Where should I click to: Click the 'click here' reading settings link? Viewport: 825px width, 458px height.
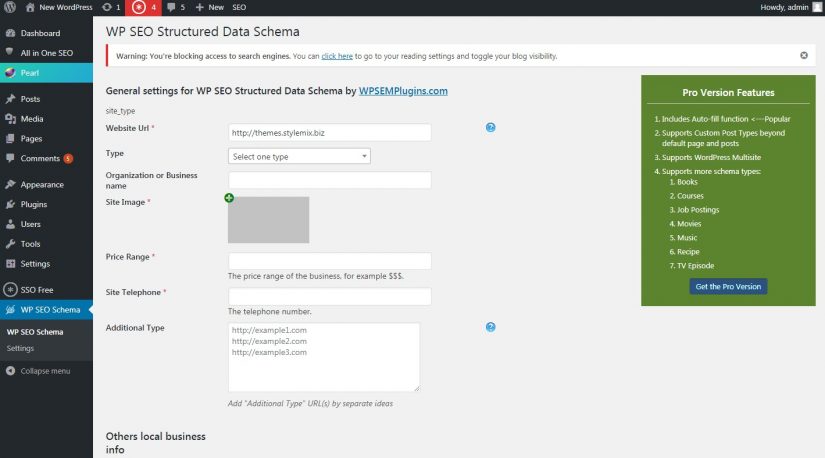[x=337, y=56]
